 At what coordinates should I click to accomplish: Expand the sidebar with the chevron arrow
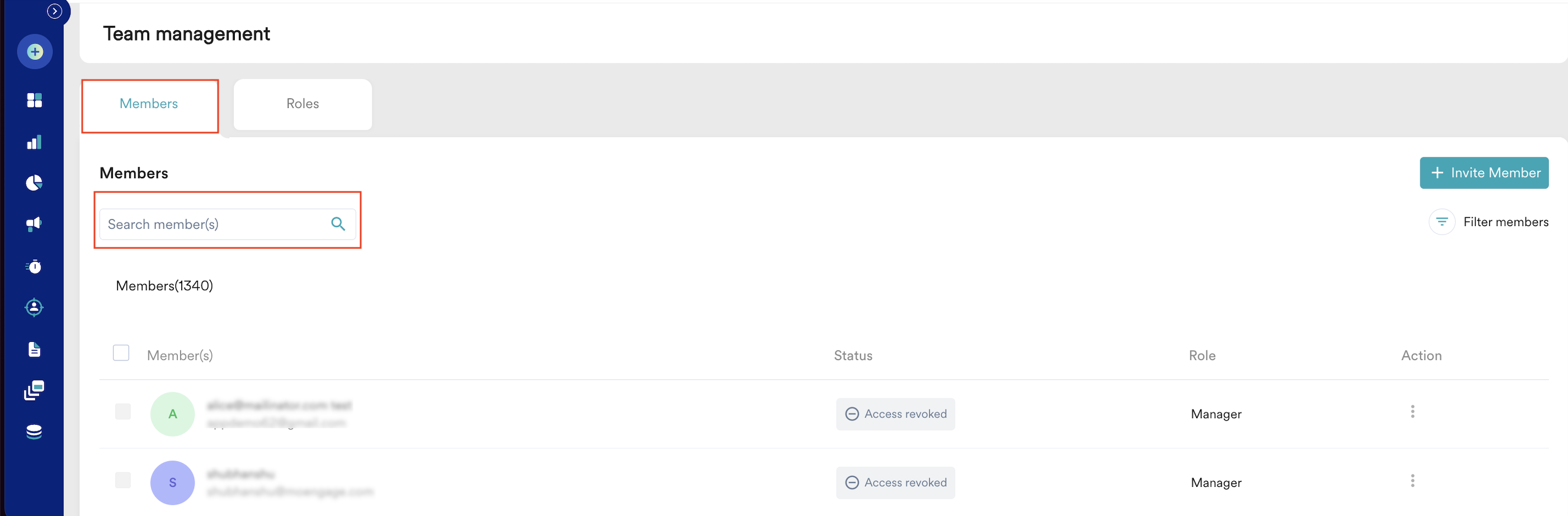pos(54,11)
